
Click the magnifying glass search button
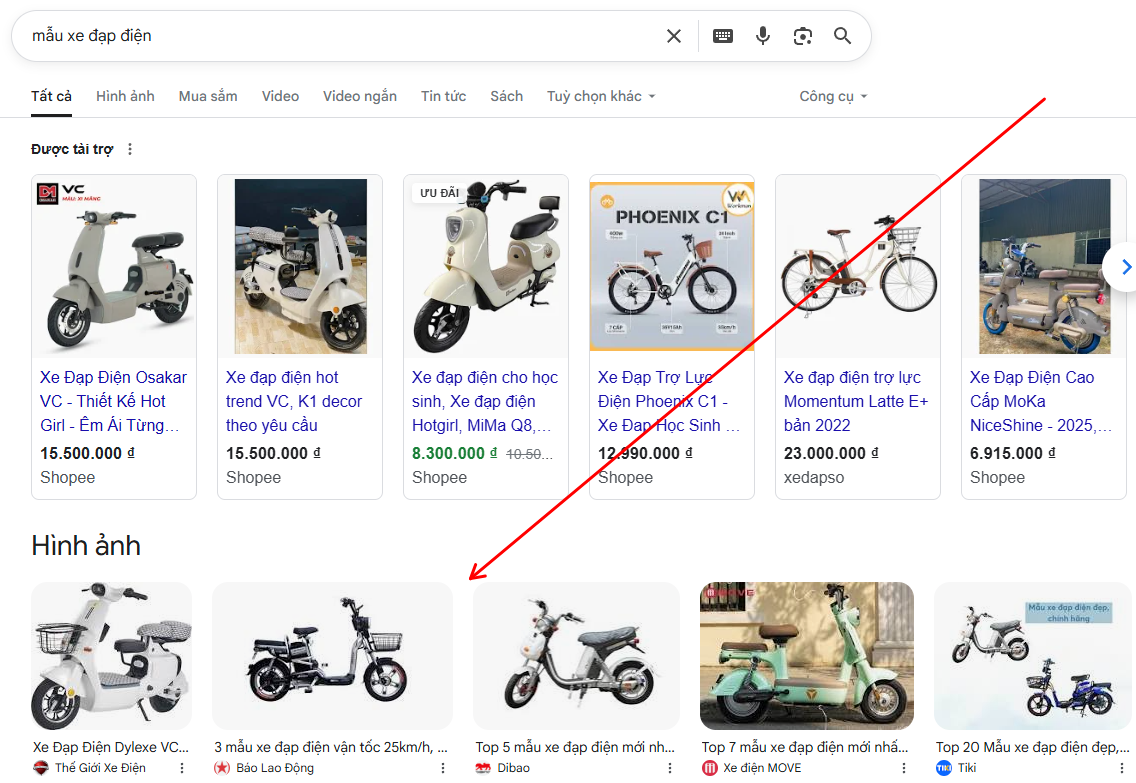point(842,35)
